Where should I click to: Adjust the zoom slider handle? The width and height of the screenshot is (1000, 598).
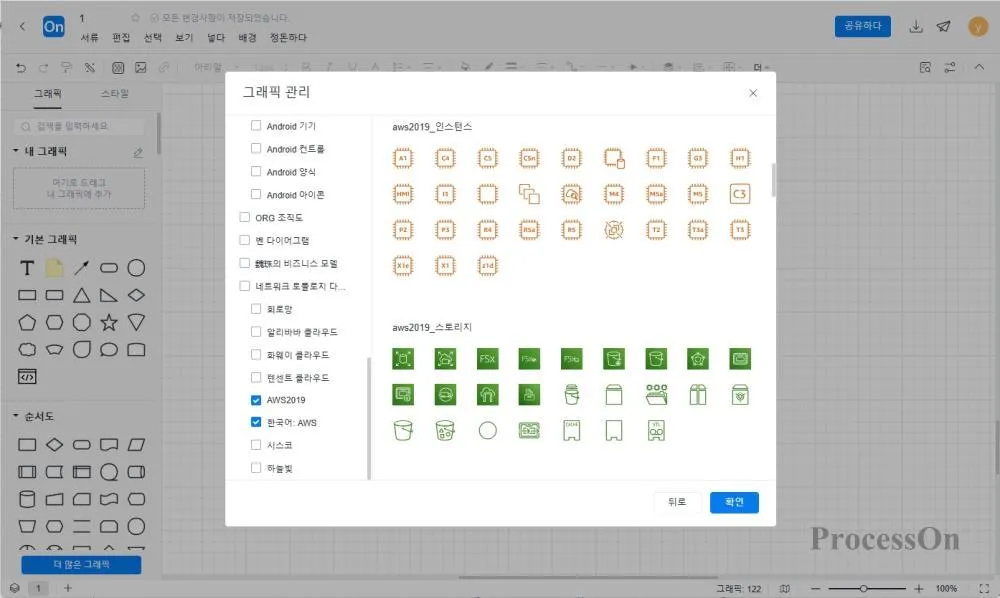coord(863,588)
